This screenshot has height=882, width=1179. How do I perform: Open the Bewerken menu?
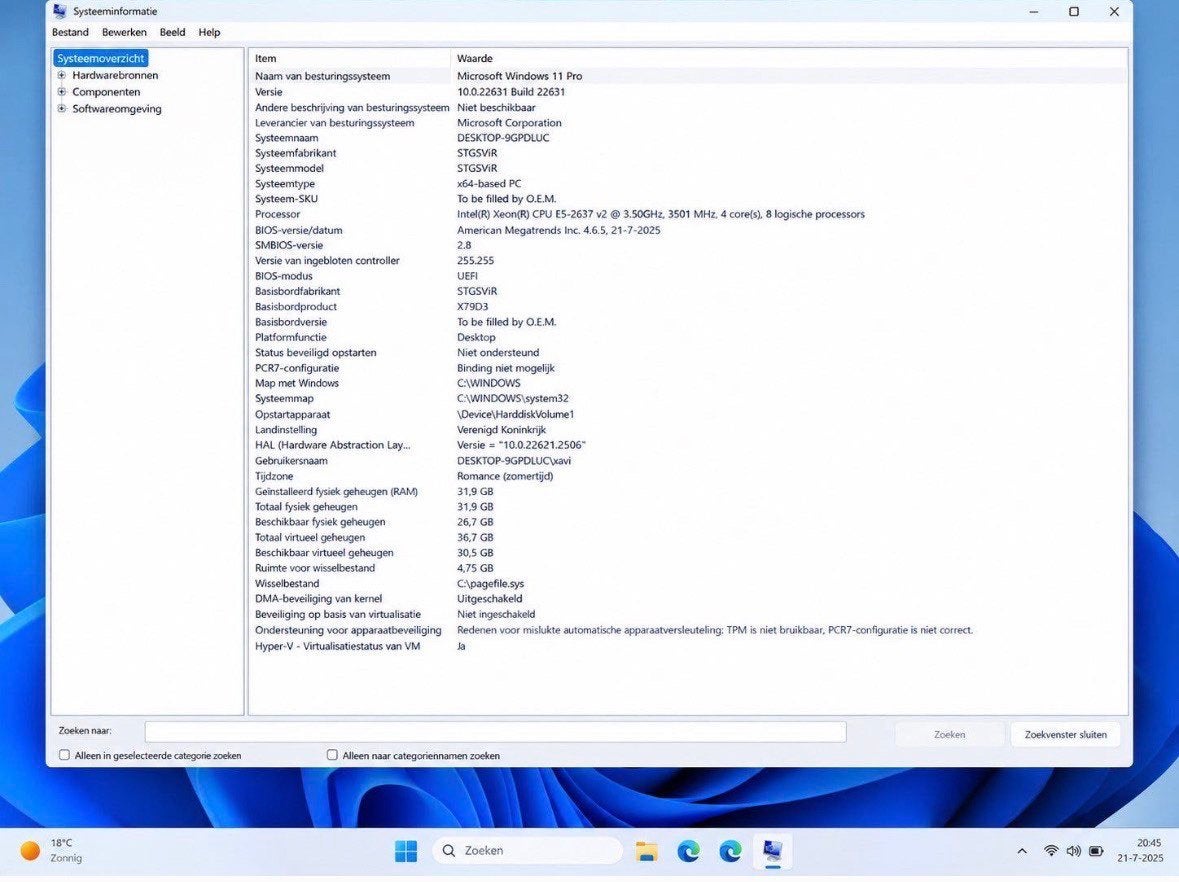click(124, 32)
